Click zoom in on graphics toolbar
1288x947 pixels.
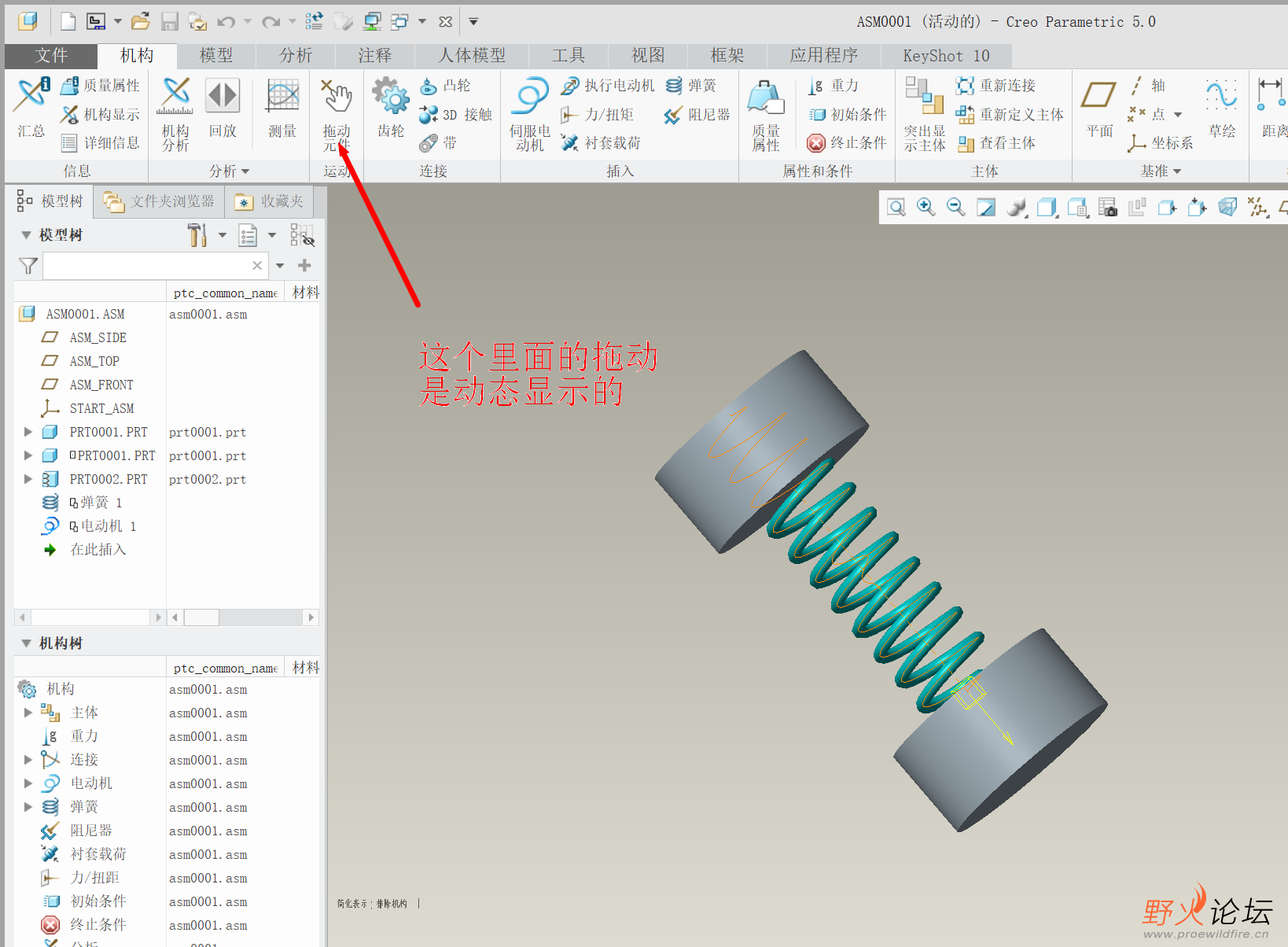[926, 207]
